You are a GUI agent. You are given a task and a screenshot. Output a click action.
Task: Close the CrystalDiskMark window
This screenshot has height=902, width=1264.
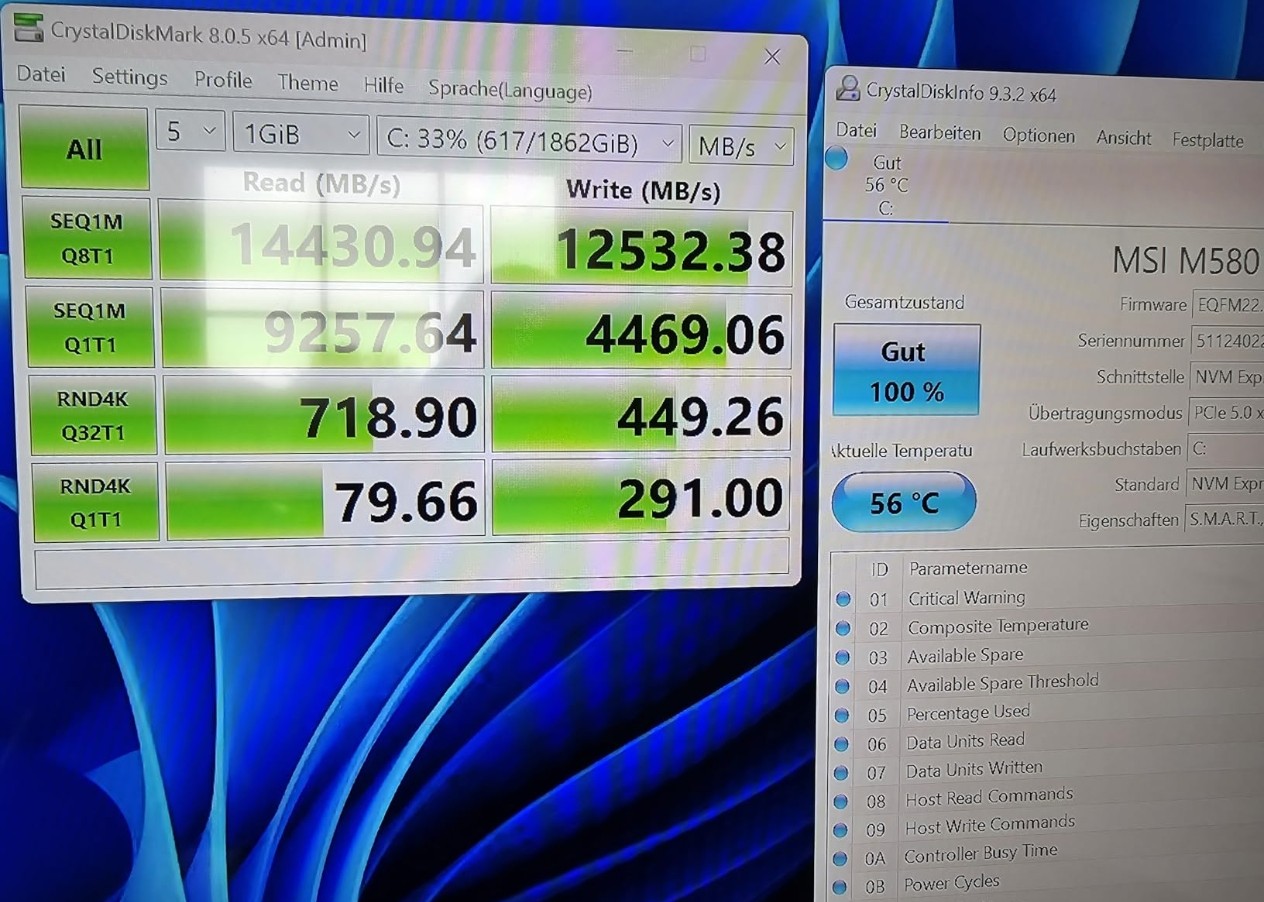tap(772, 57)
